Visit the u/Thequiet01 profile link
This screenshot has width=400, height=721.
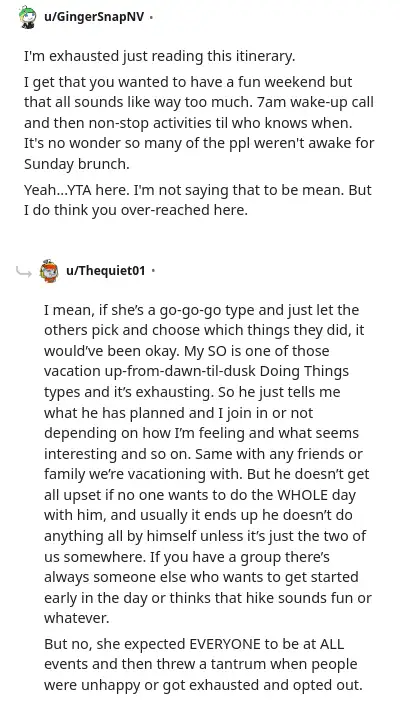point(106,270)
